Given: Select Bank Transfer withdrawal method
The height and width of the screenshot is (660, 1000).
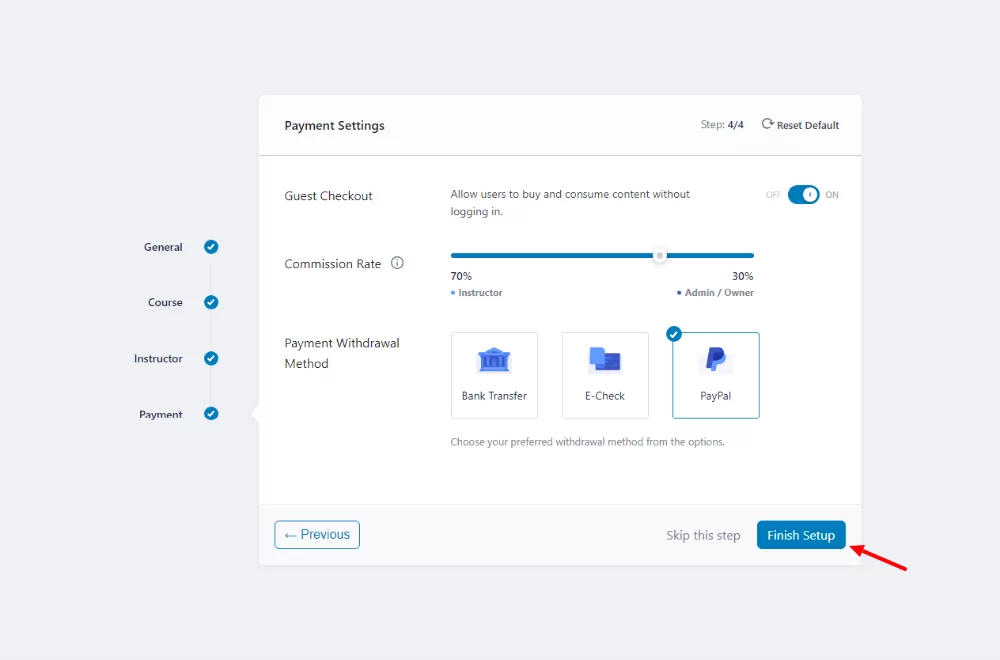Looking at the screenshot, I should 494,375.
